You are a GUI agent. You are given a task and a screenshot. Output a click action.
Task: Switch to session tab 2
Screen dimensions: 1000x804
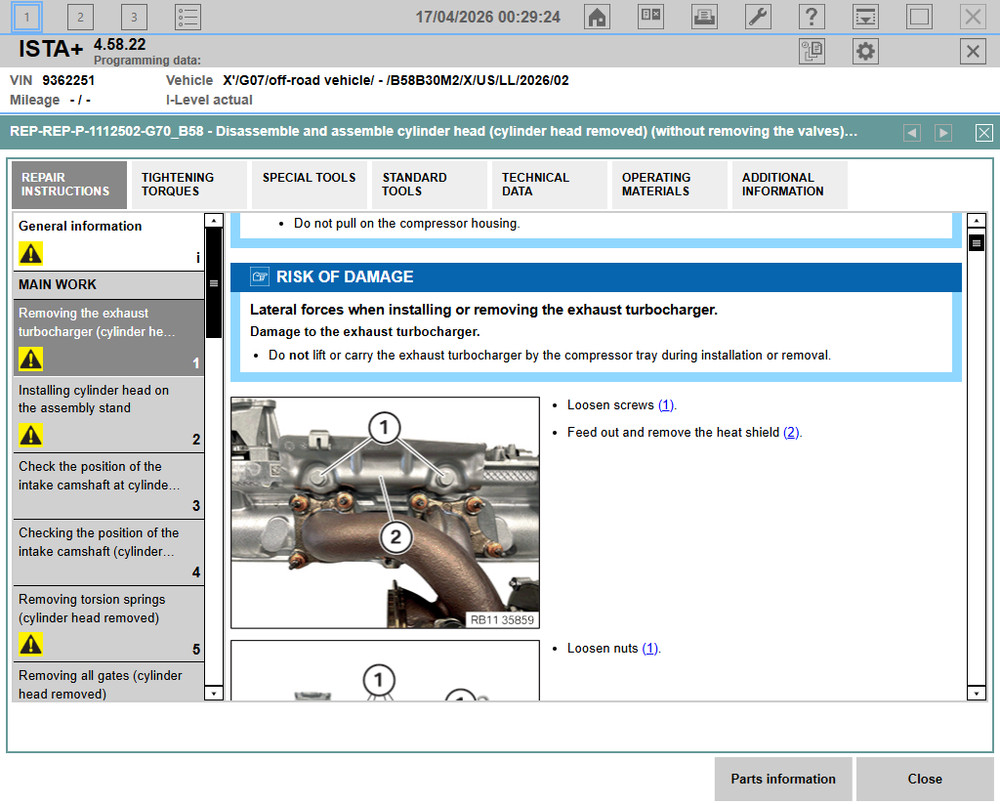tap(80, 17)
